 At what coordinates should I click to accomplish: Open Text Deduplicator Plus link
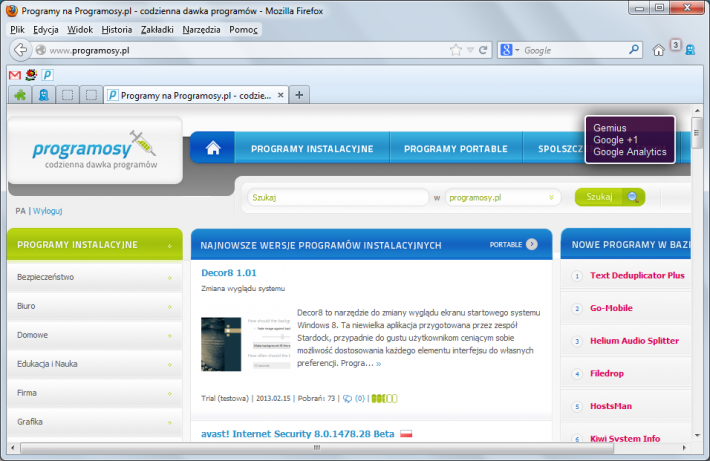pos(637,275)
